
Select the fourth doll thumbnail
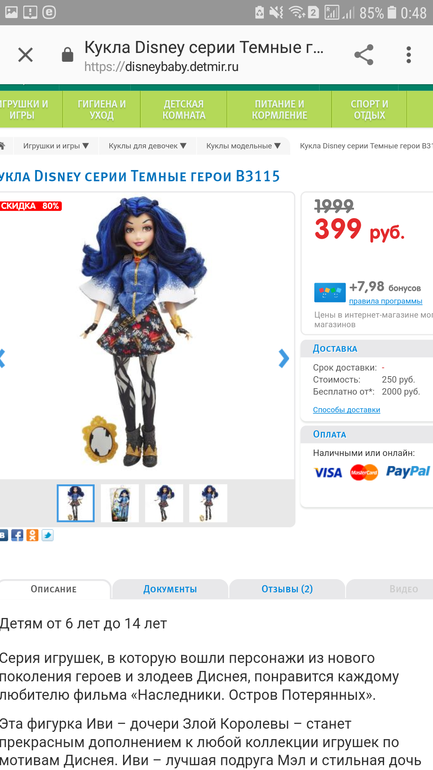(208, 503)
